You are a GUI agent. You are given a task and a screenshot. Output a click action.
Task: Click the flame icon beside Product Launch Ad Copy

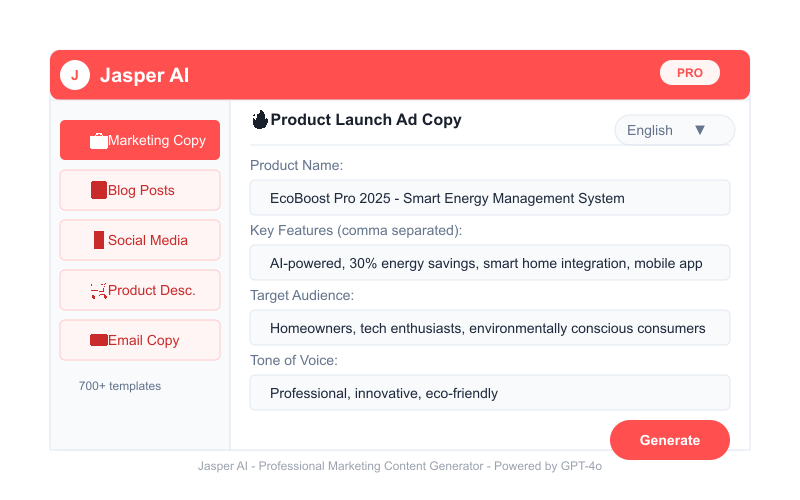coord(260,119)
